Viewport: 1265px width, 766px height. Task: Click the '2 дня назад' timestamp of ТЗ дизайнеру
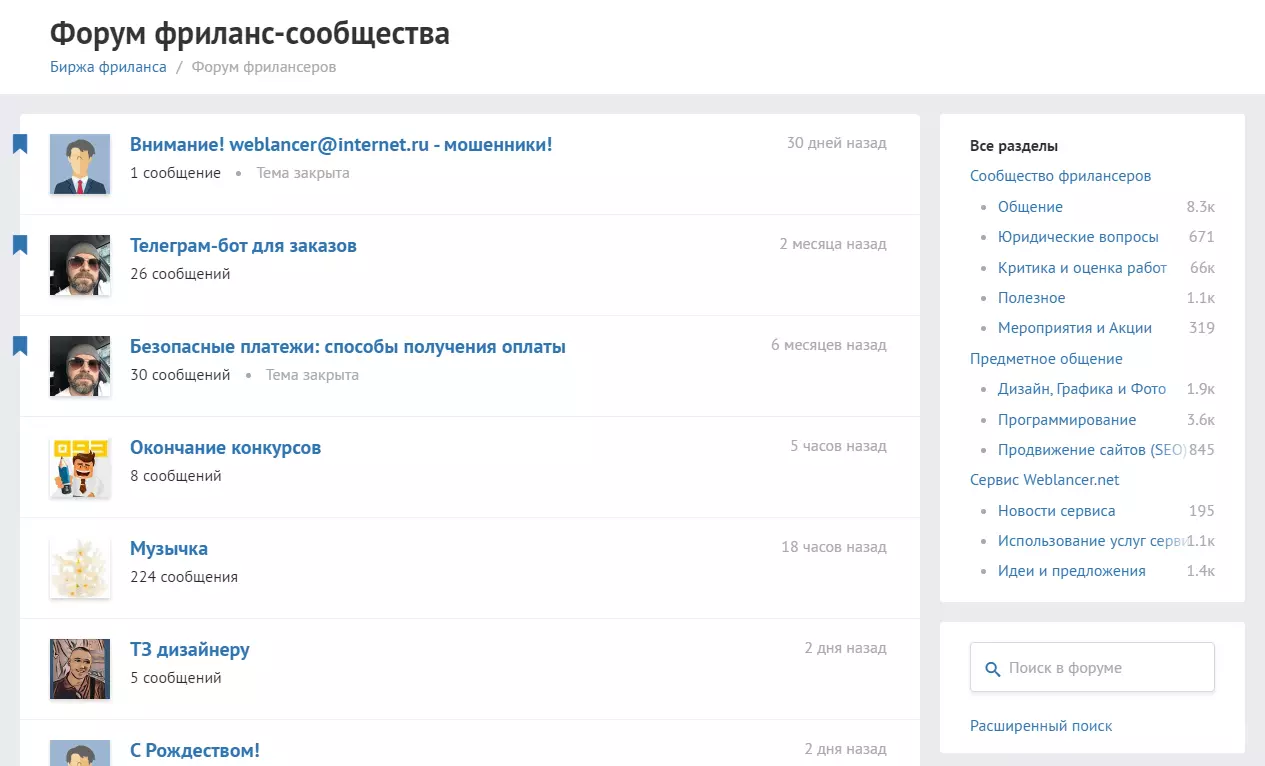[x=845, y=648]
